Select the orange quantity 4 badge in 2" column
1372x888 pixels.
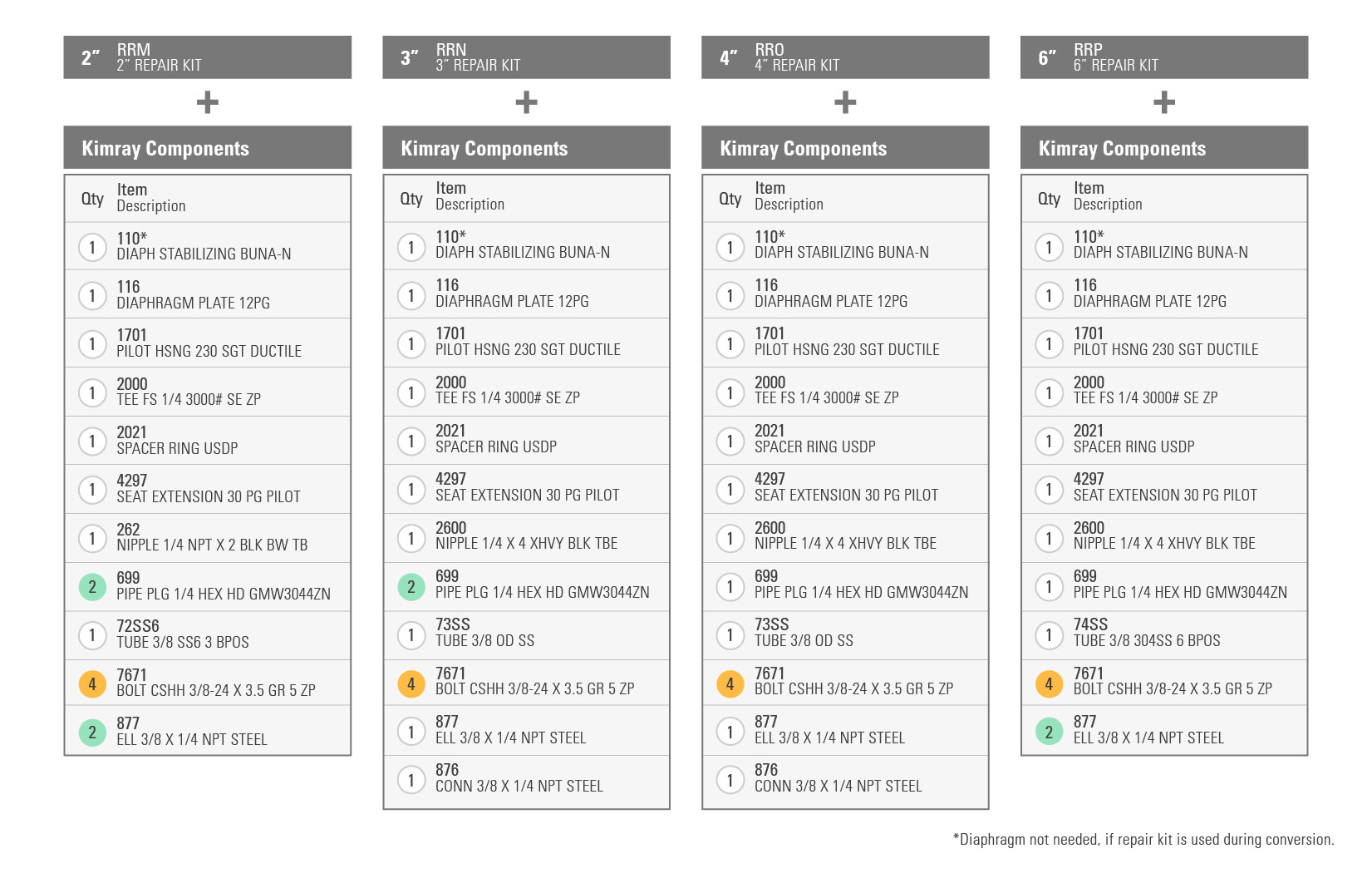coord(92,684)
